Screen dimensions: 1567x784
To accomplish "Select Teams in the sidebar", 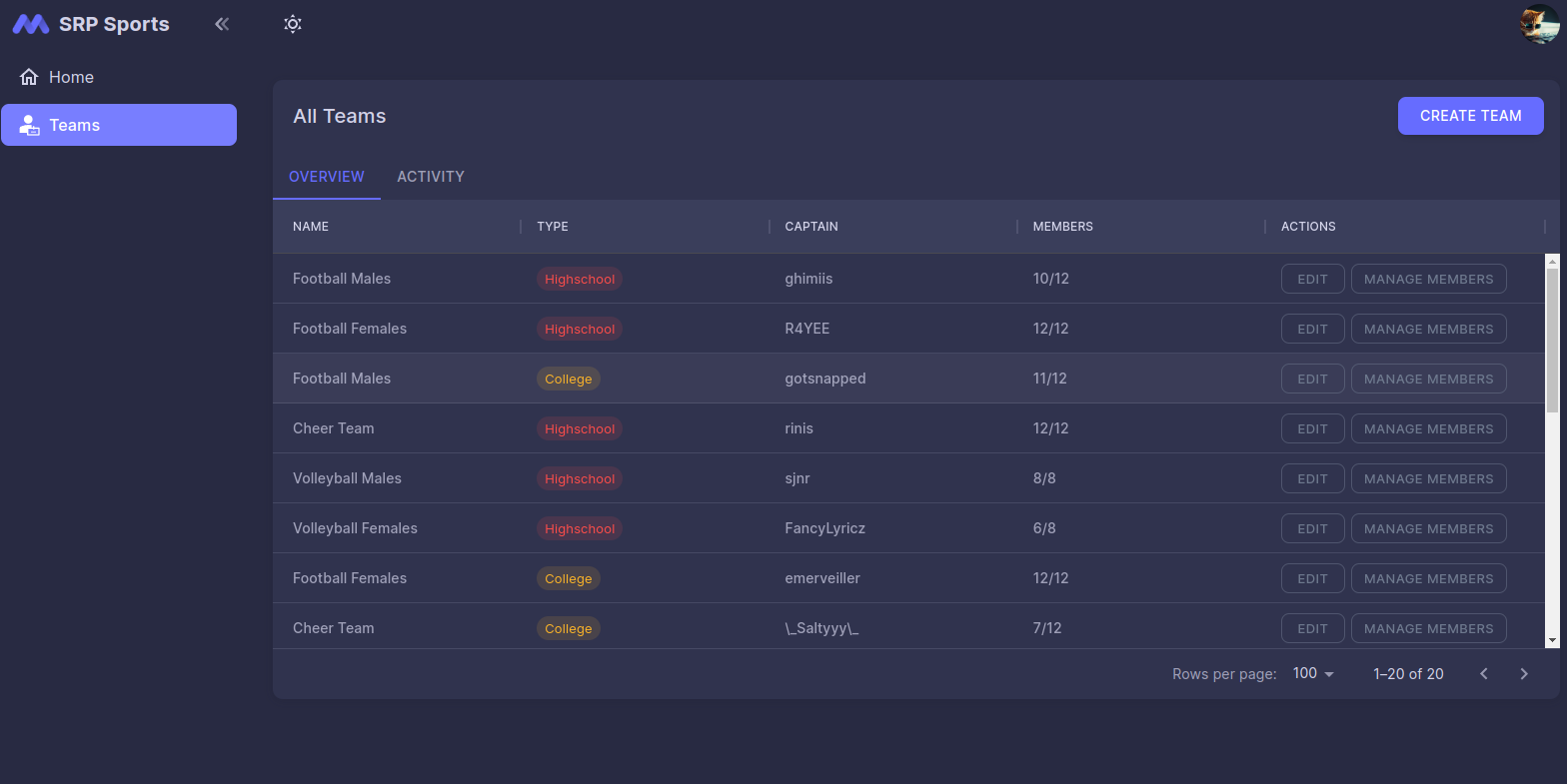I will coord(119,125).
